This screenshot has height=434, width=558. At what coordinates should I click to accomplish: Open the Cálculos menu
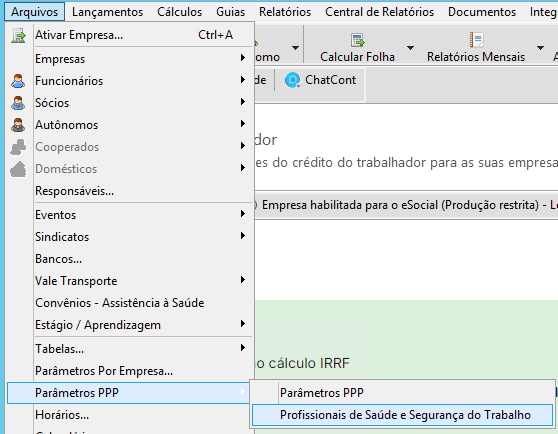pos(180,12)
